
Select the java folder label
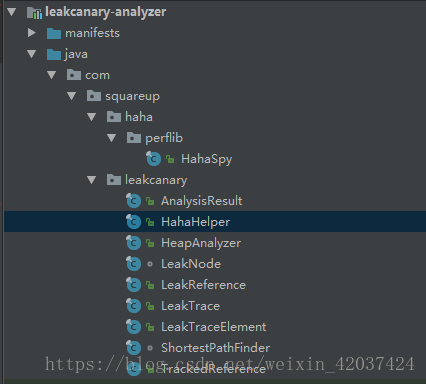(x=76, y=54)
